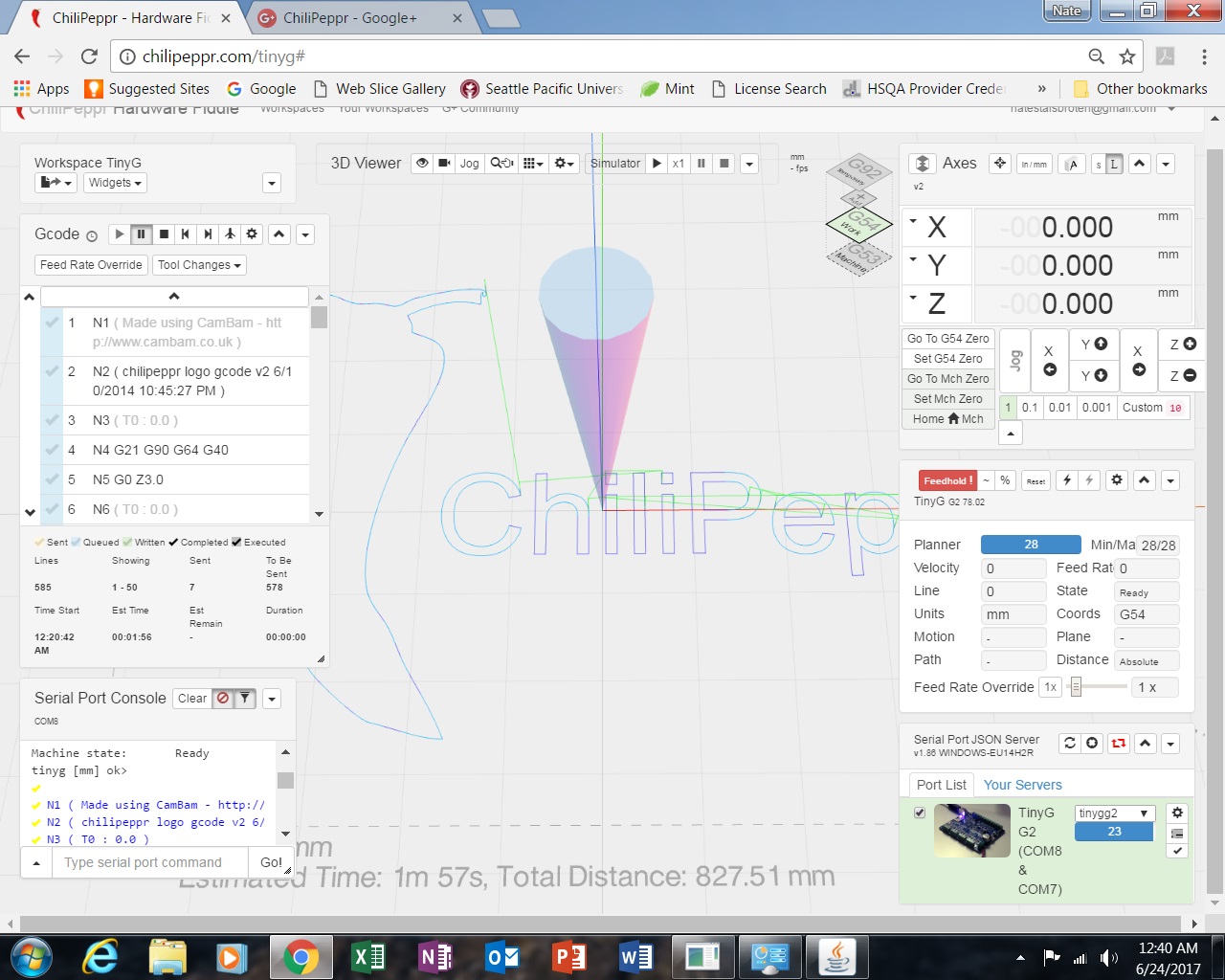Jog the X axis left
The width and height of the screenshot is (1225, 980).
tap(1049, 360)
